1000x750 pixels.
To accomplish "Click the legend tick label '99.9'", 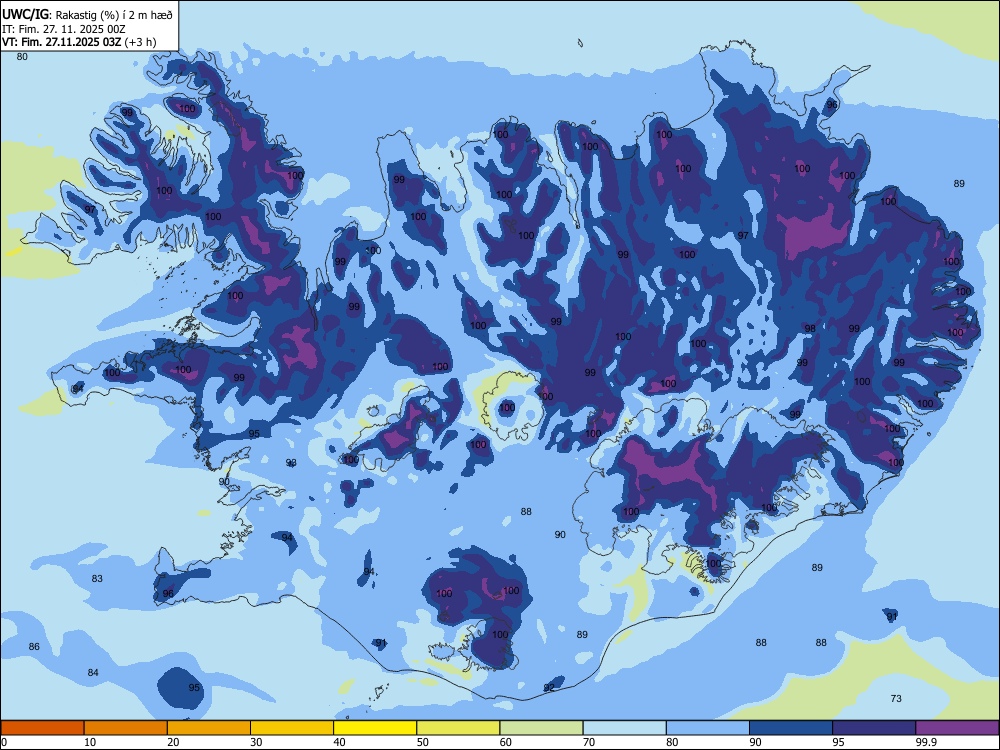I will (x=926, y=742).
